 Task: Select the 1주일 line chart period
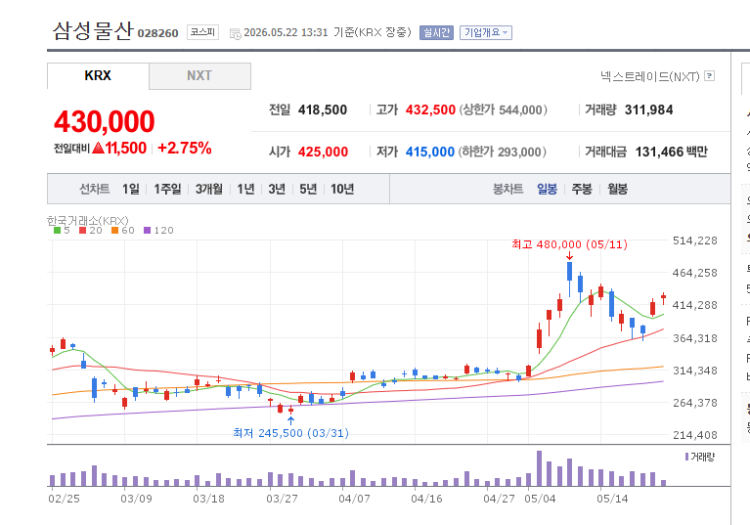click(x=167, y=189)
